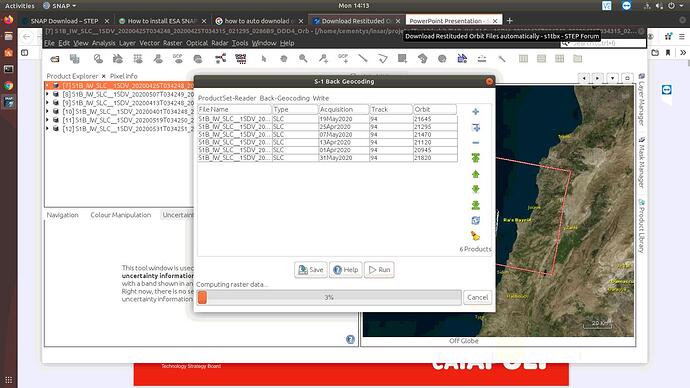Expand product [10] S1B_IW_SLC 20200401 node
The width and height of the screenshot is (690, 388).
tap(48, 111)
